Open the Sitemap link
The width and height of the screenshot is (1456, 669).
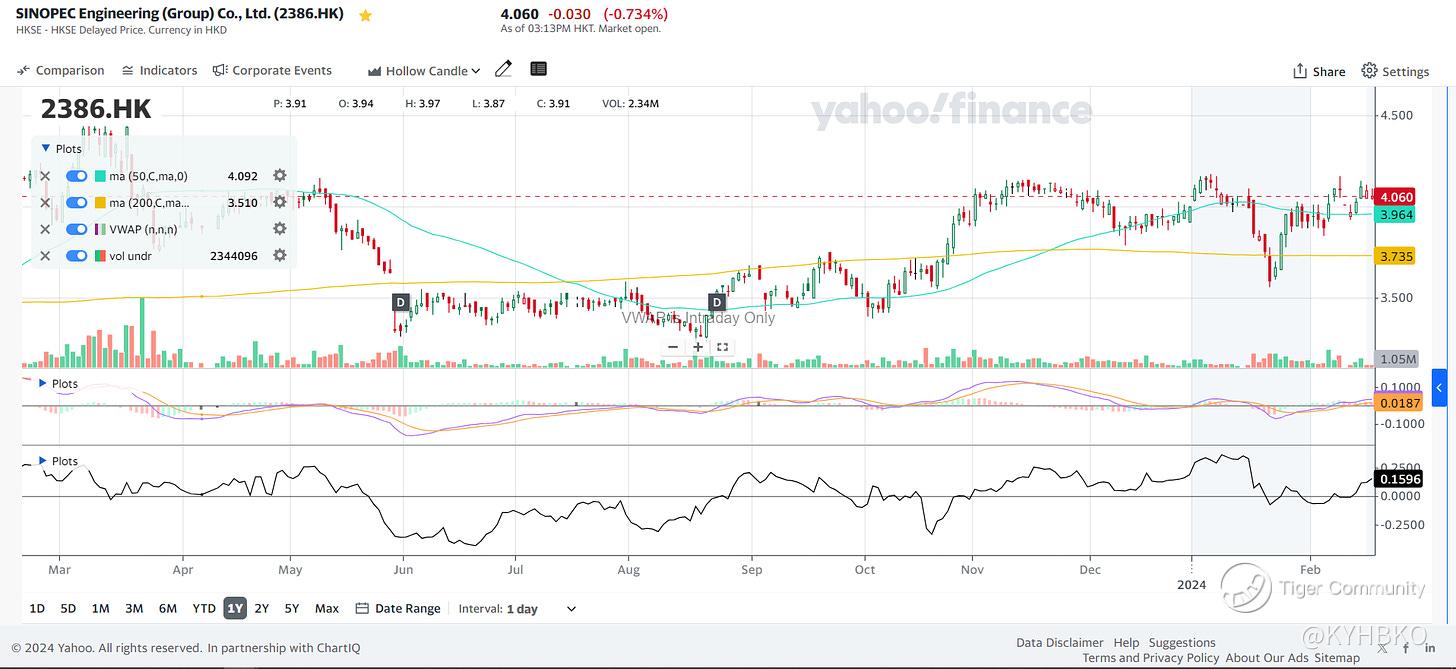pos(1337,658)
